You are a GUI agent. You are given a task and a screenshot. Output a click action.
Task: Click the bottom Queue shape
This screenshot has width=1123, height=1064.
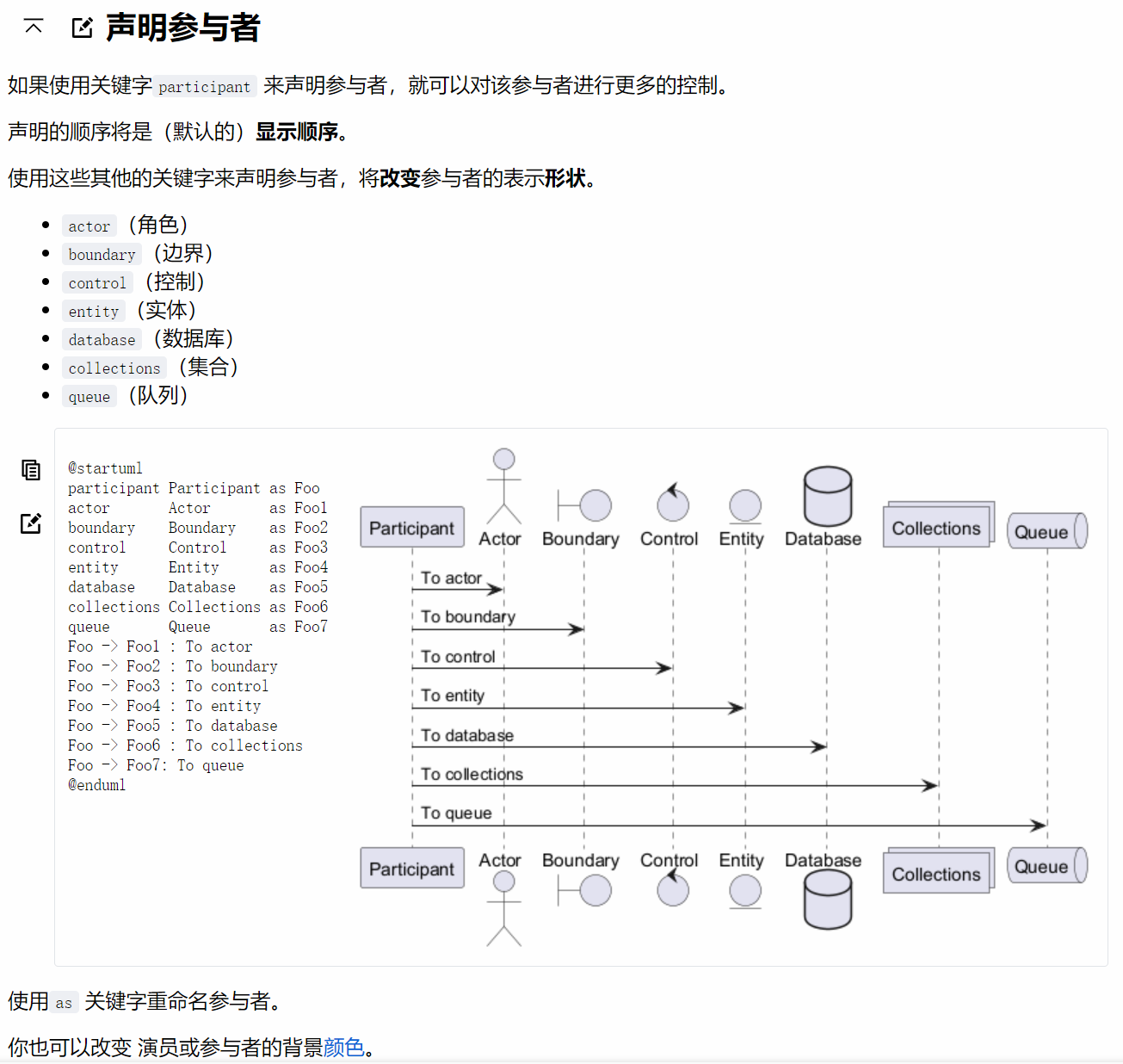pyautogui.click(x=1047, y=866)
